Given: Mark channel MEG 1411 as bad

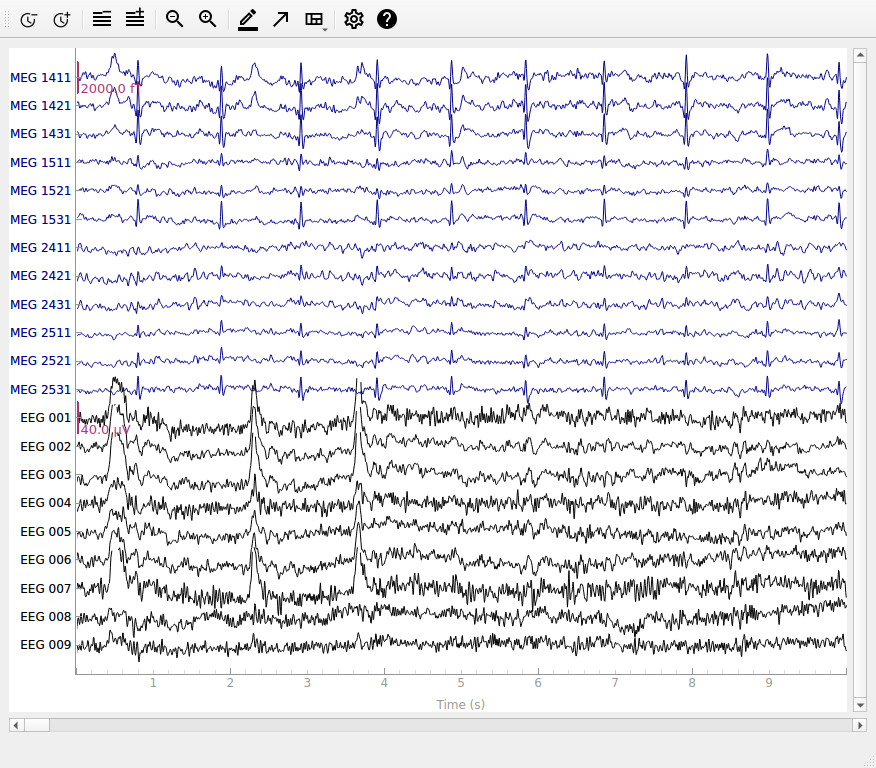Looking at the screenshot, I should pyautogui.click(x=40, y=78).
